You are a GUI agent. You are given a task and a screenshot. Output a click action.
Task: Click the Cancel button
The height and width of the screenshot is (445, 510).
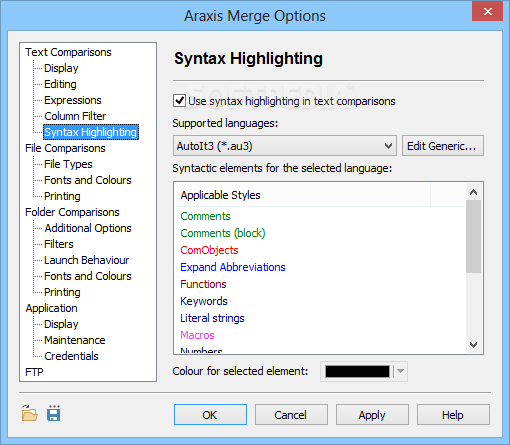(291, 415)
